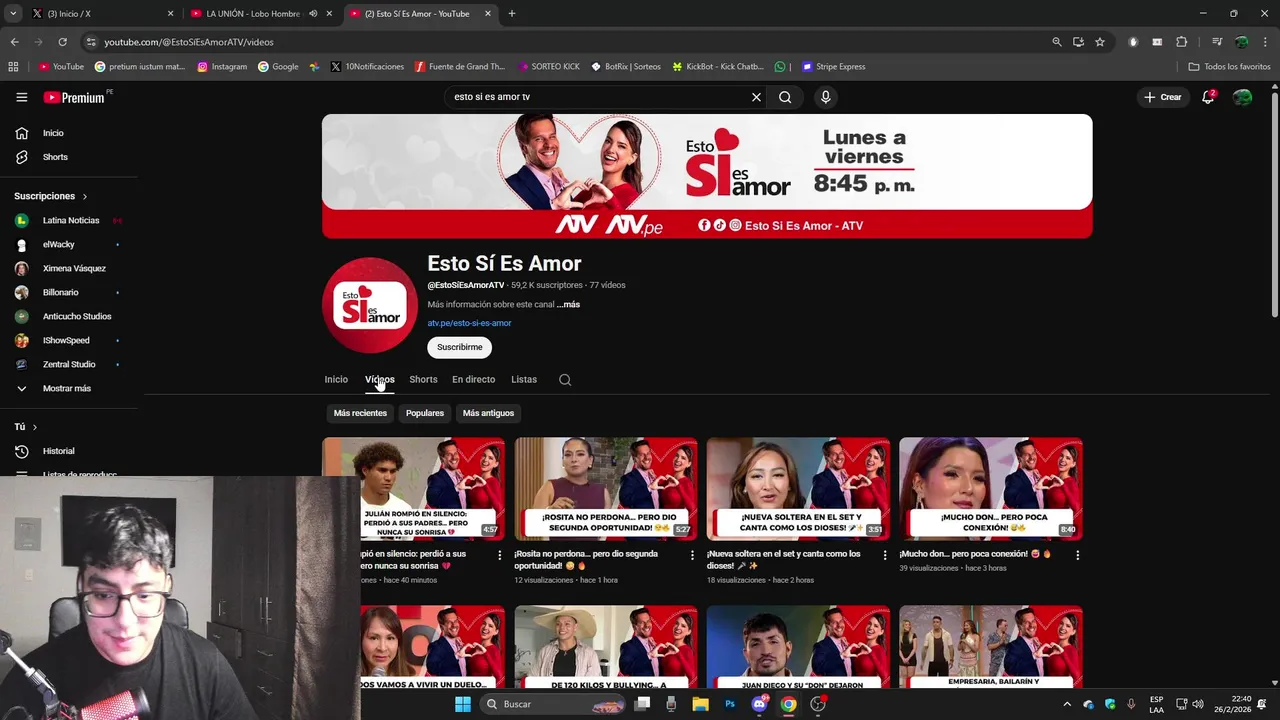Open Discord from the taskbar
This screenshot has width=1280, height=720.
759,704
